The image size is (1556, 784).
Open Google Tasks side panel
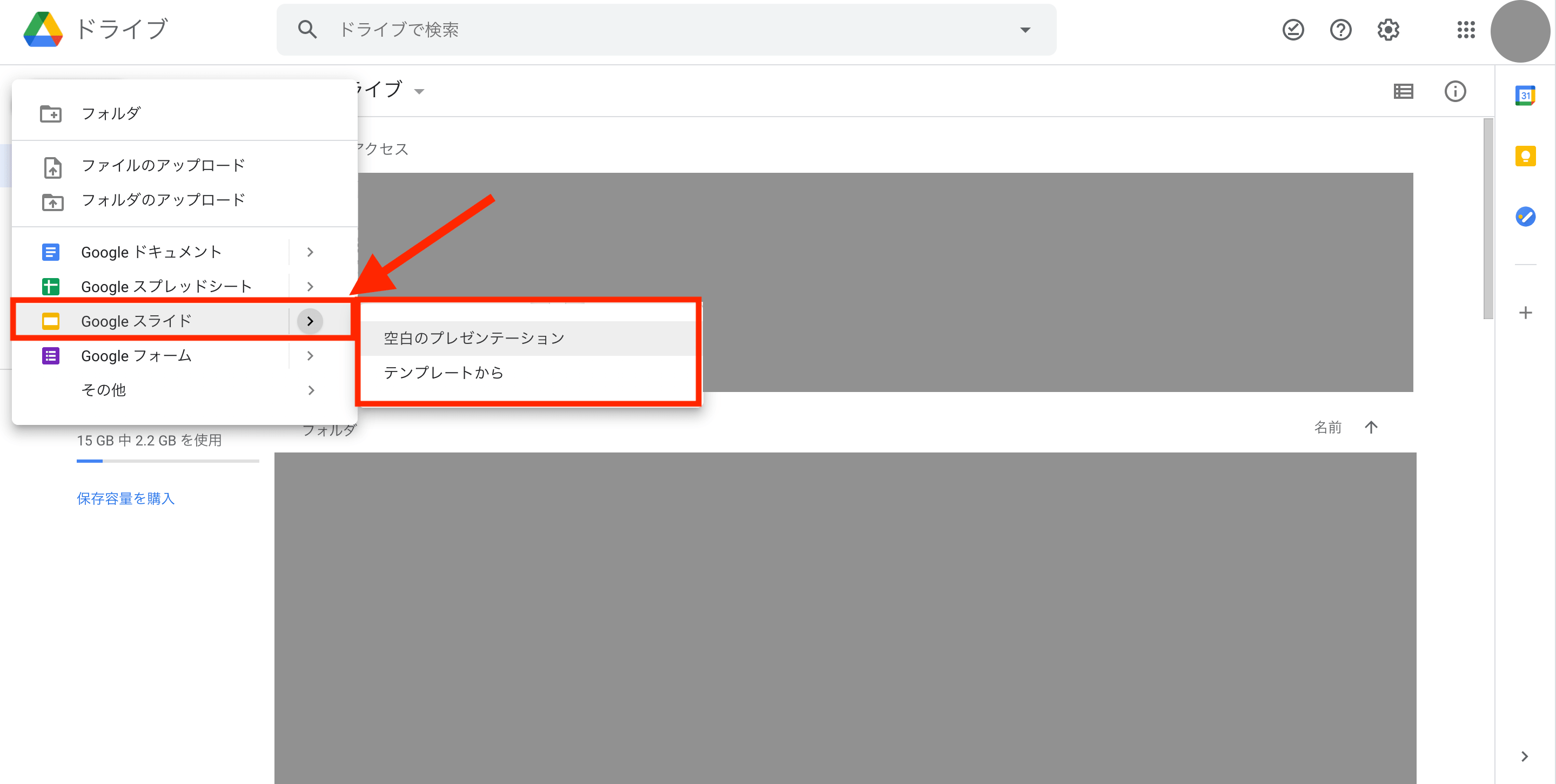point(1525,216)
